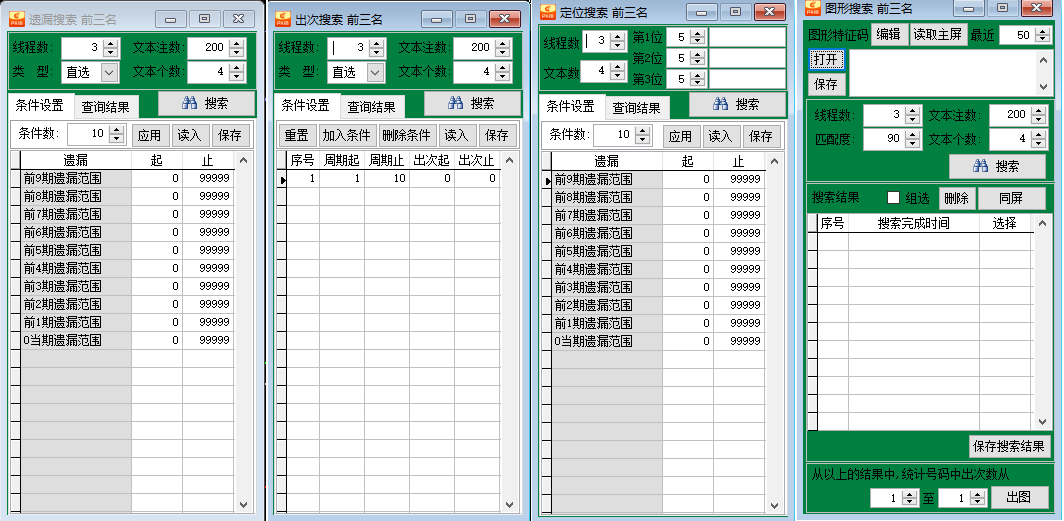Screen dimensions: 1064x521
Task: Click the app icon in 定位搜索 title bar
Action: 548,12
